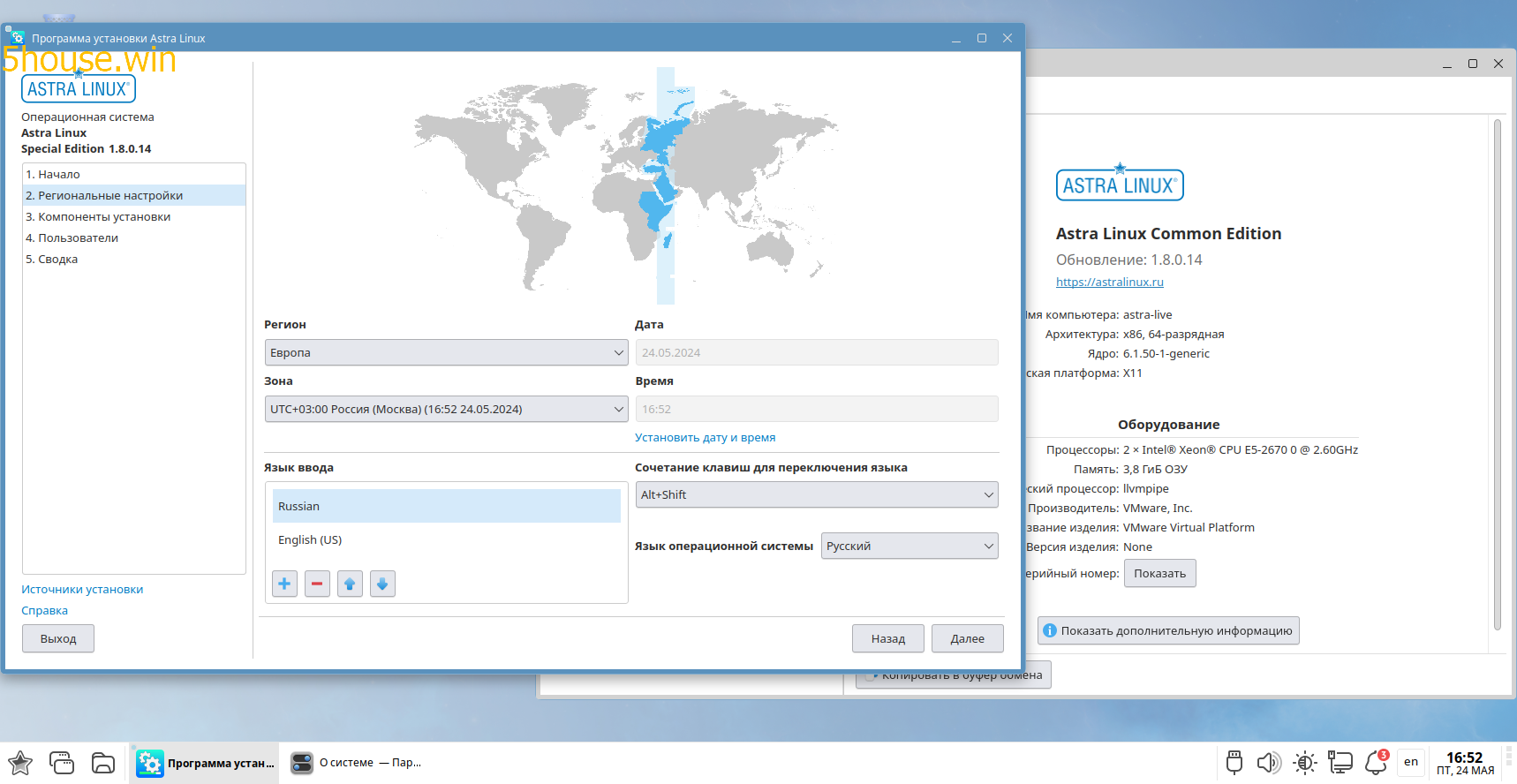Open the Alt+Shift key combination dropdown

click(x=817, y=494)
